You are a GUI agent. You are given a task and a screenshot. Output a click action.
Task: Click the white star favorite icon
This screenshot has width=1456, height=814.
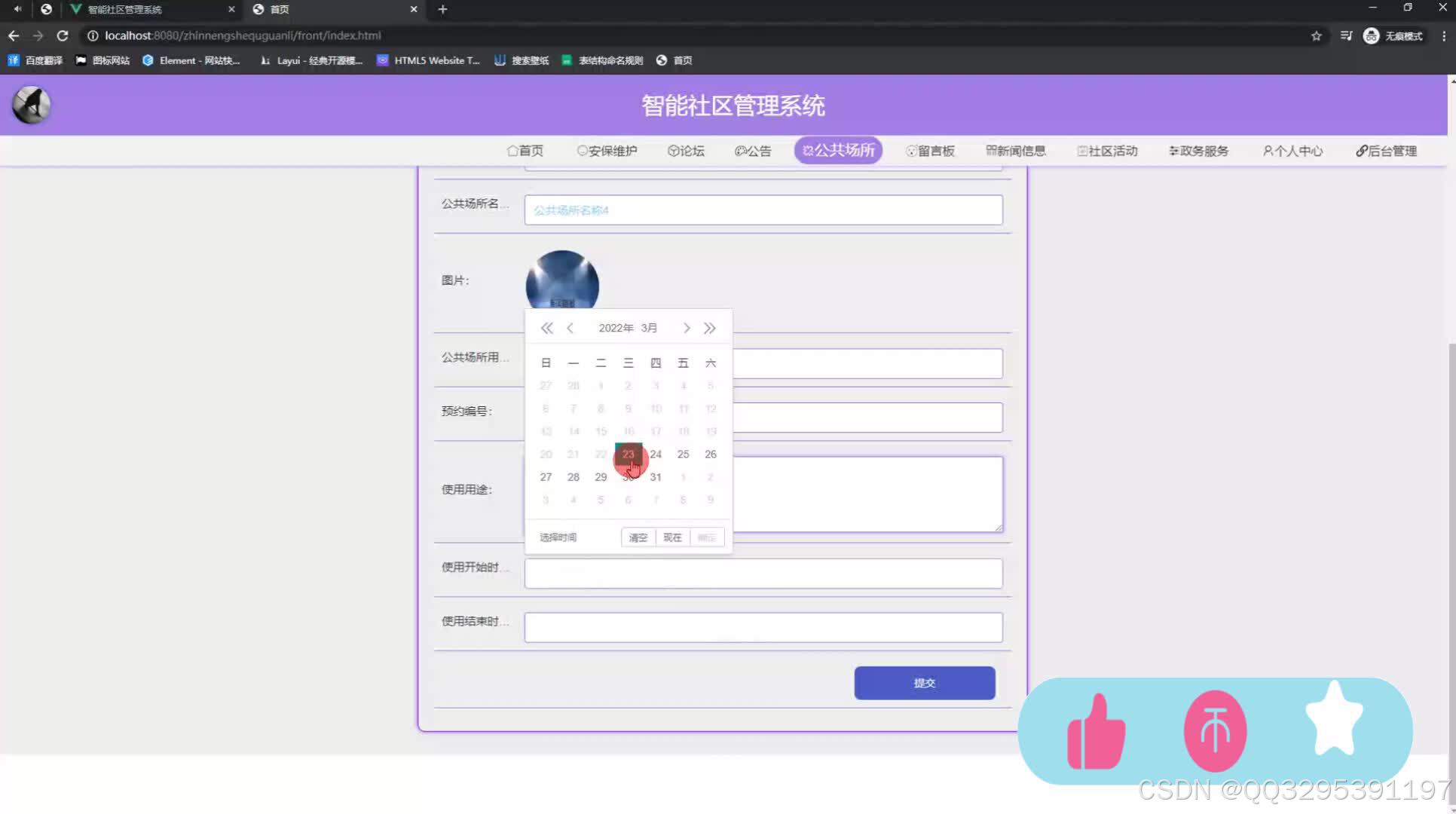[1334, 718]
